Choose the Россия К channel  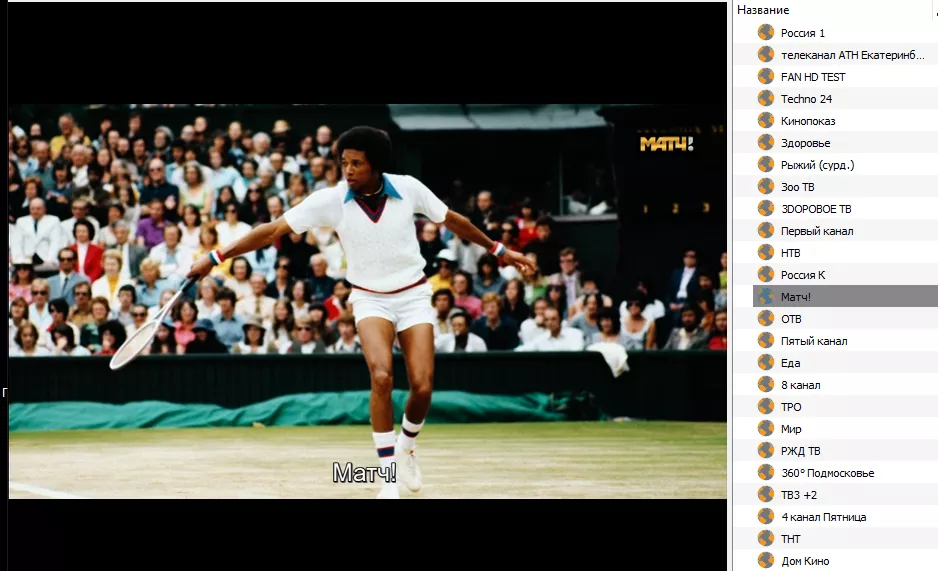(x=803, y=275)
